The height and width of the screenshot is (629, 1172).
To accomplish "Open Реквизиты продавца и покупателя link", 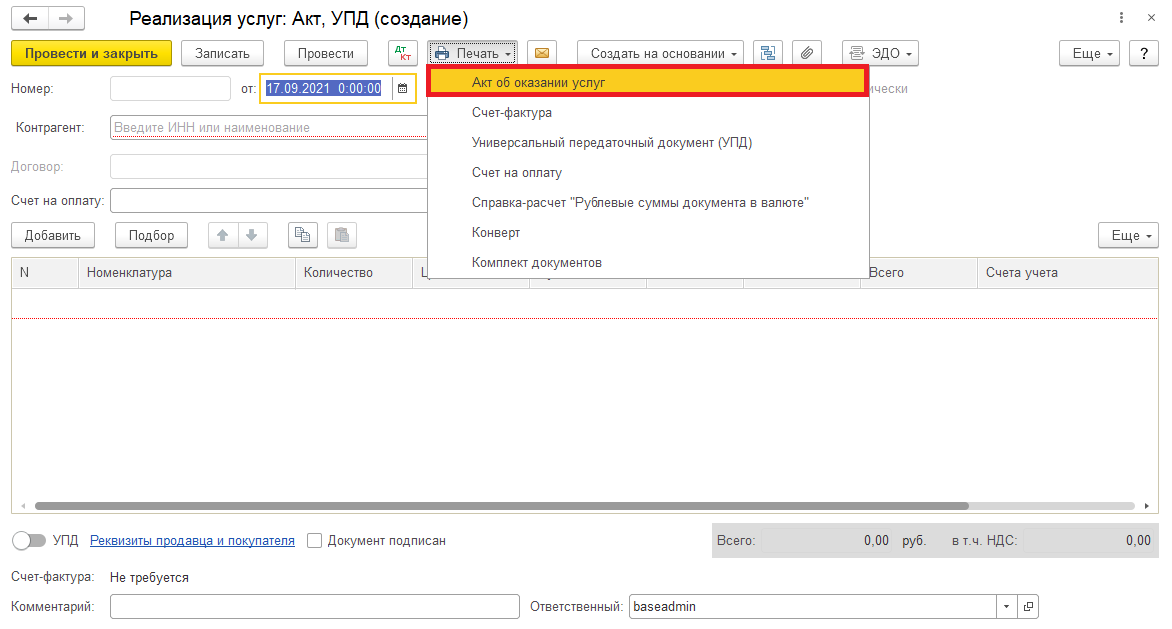I will tap(192, 540).
